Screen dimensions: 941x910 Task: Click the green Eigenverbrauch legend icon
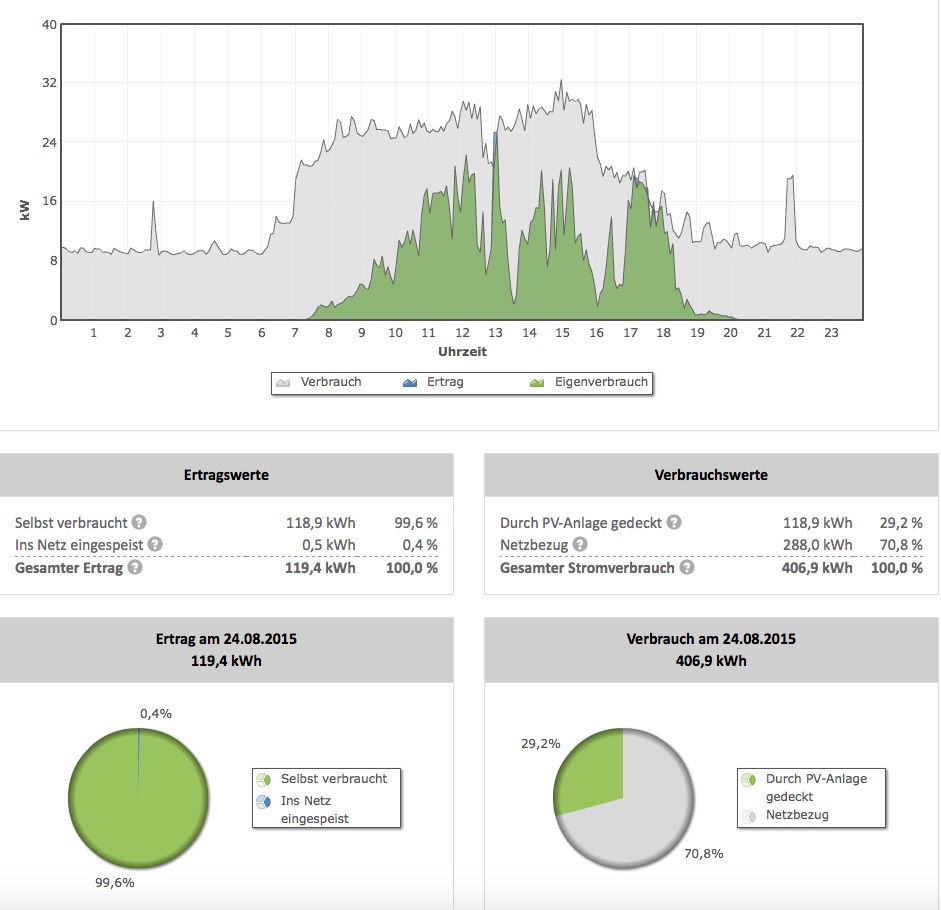[x=537, y=382]
